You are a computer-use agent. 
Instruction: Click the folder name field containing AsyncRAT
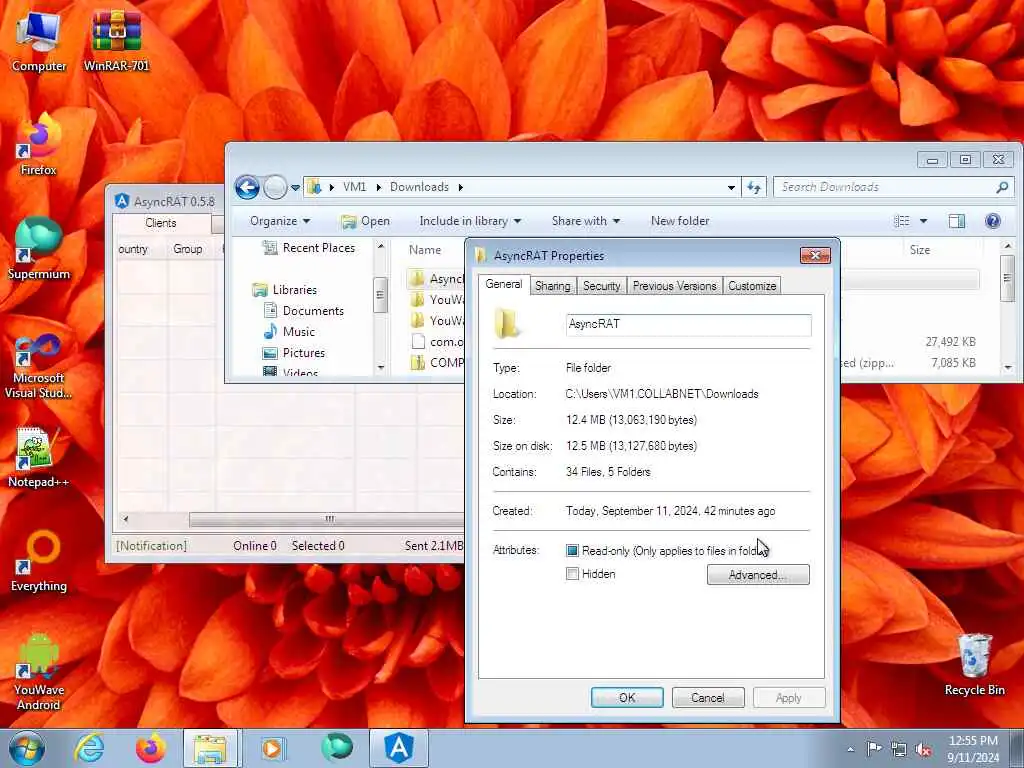(688, 325)
